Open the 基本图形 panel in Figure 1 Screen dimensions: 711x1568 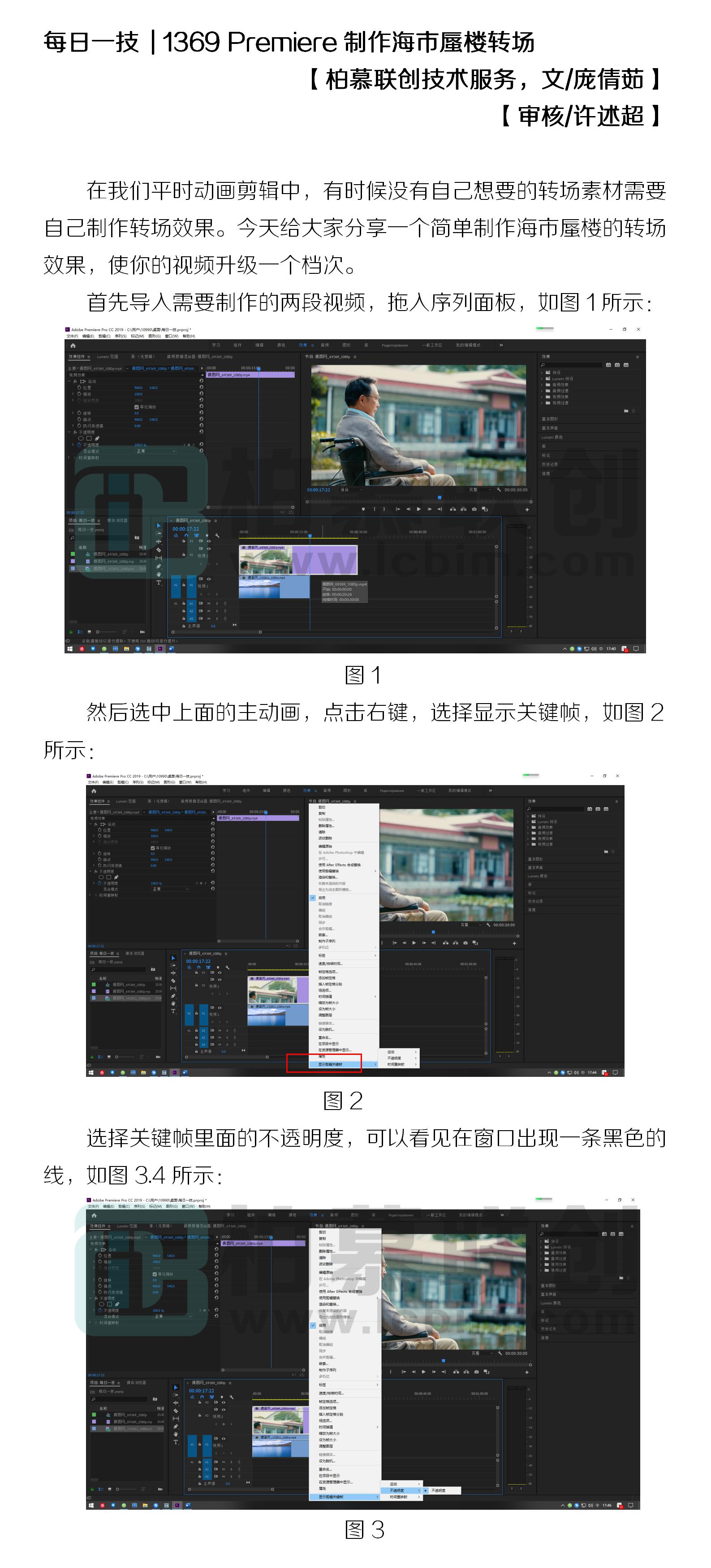(x=550, y=419)
